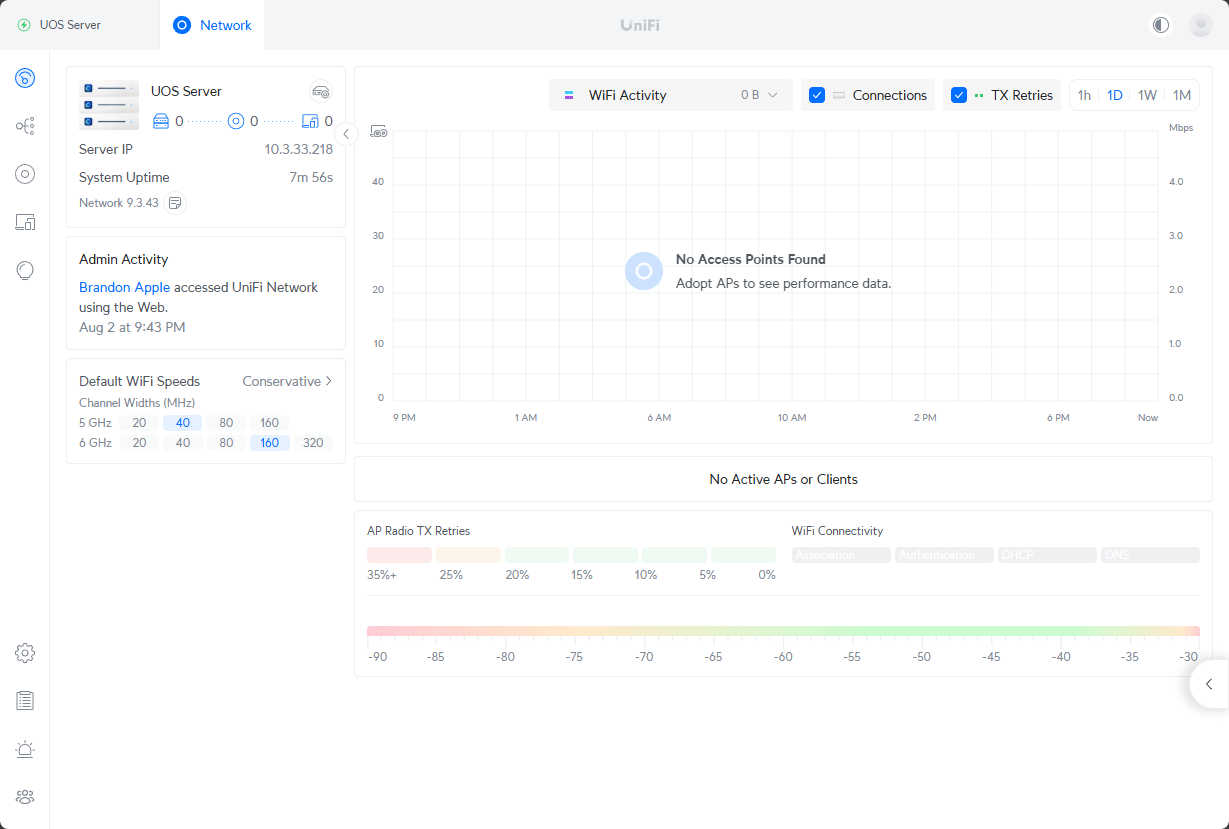Toggle the TX Retries checkbox
This screenshot has width=1229, height=829.
click(x=959, y=95)
